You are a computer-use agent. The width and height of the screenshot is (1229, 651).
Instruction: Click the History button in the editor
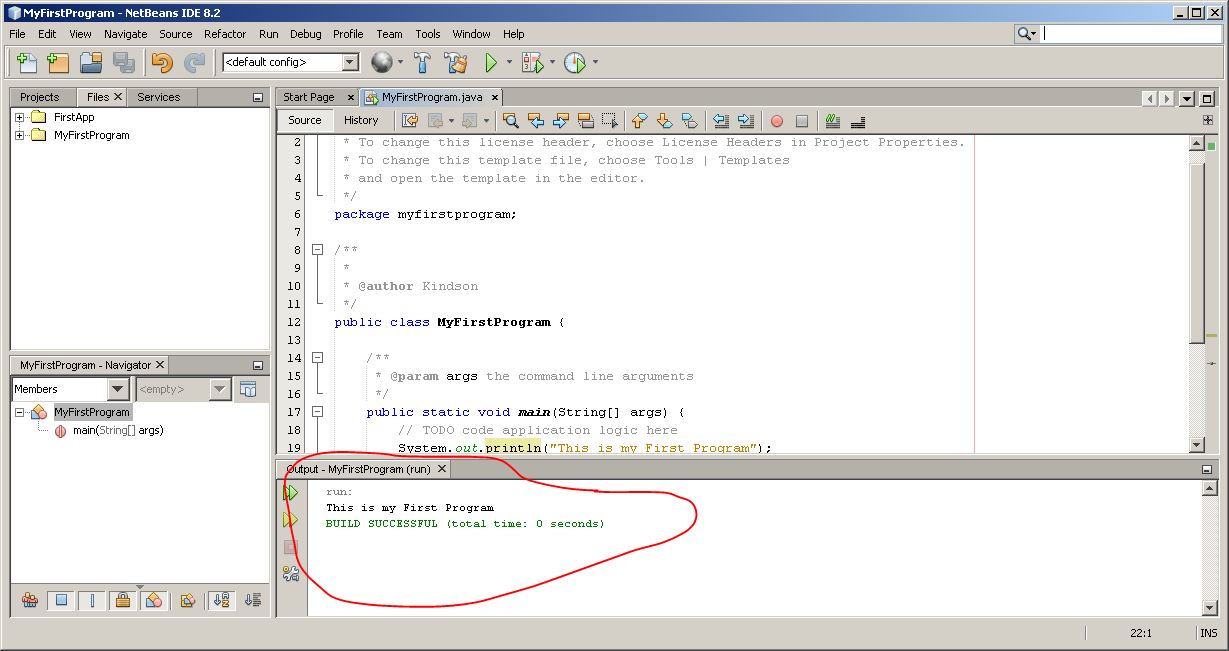tap(362, 120)
